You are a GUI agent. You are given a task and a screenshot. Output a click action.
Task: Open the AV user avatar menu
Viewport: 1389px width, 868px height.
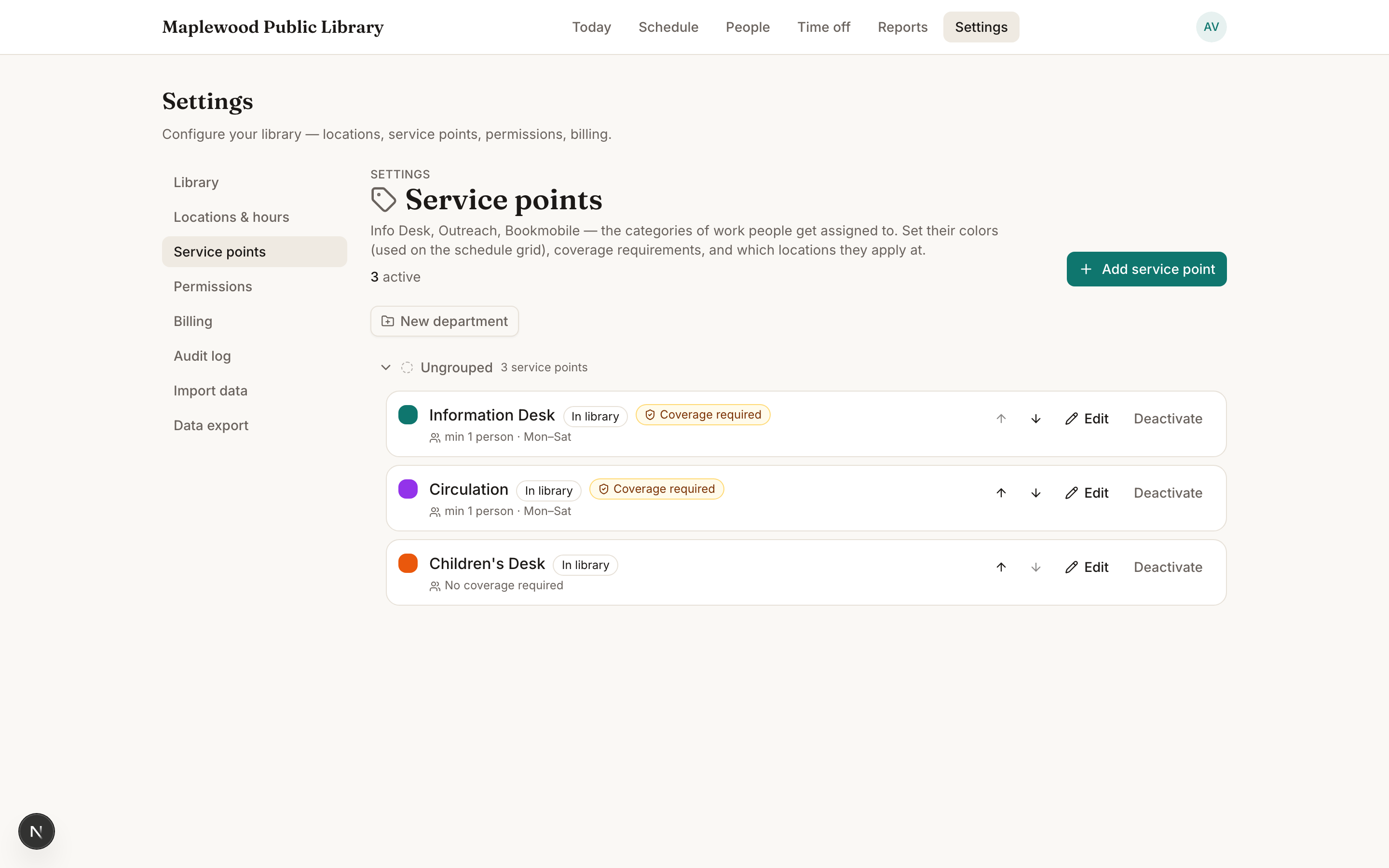(x=1211, y=27)
